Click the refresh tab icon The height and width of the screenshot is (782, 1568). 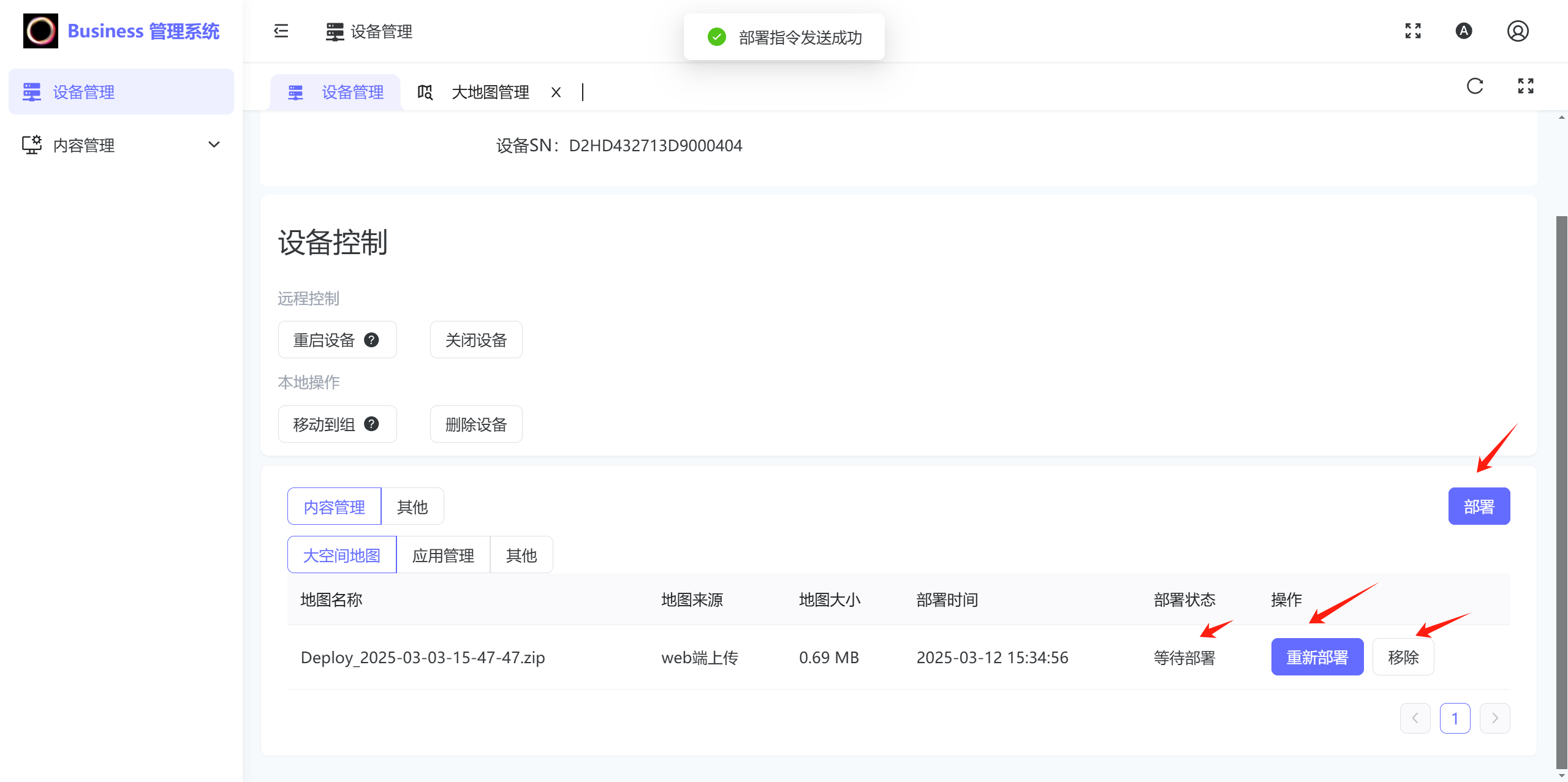[x=1475, y=86]
